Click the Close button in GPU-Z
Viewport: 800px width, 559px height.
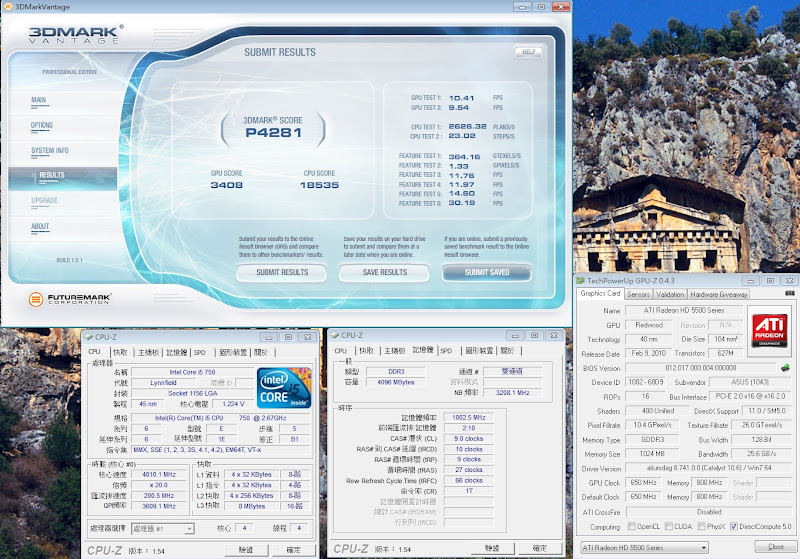click(x=776, y=546)
